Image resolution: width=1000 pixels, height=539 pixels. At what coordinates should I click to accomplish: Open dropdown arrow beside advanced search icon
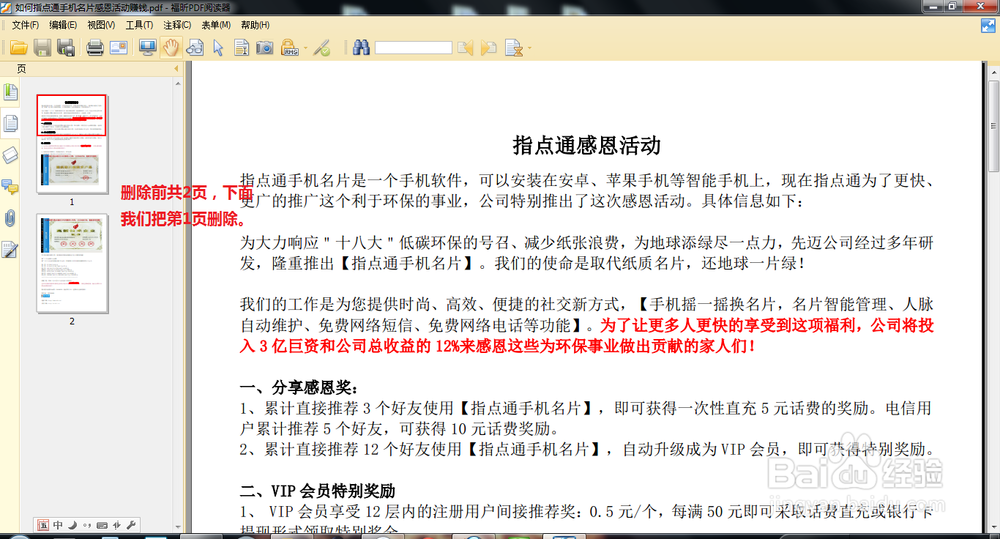(529, 48)
